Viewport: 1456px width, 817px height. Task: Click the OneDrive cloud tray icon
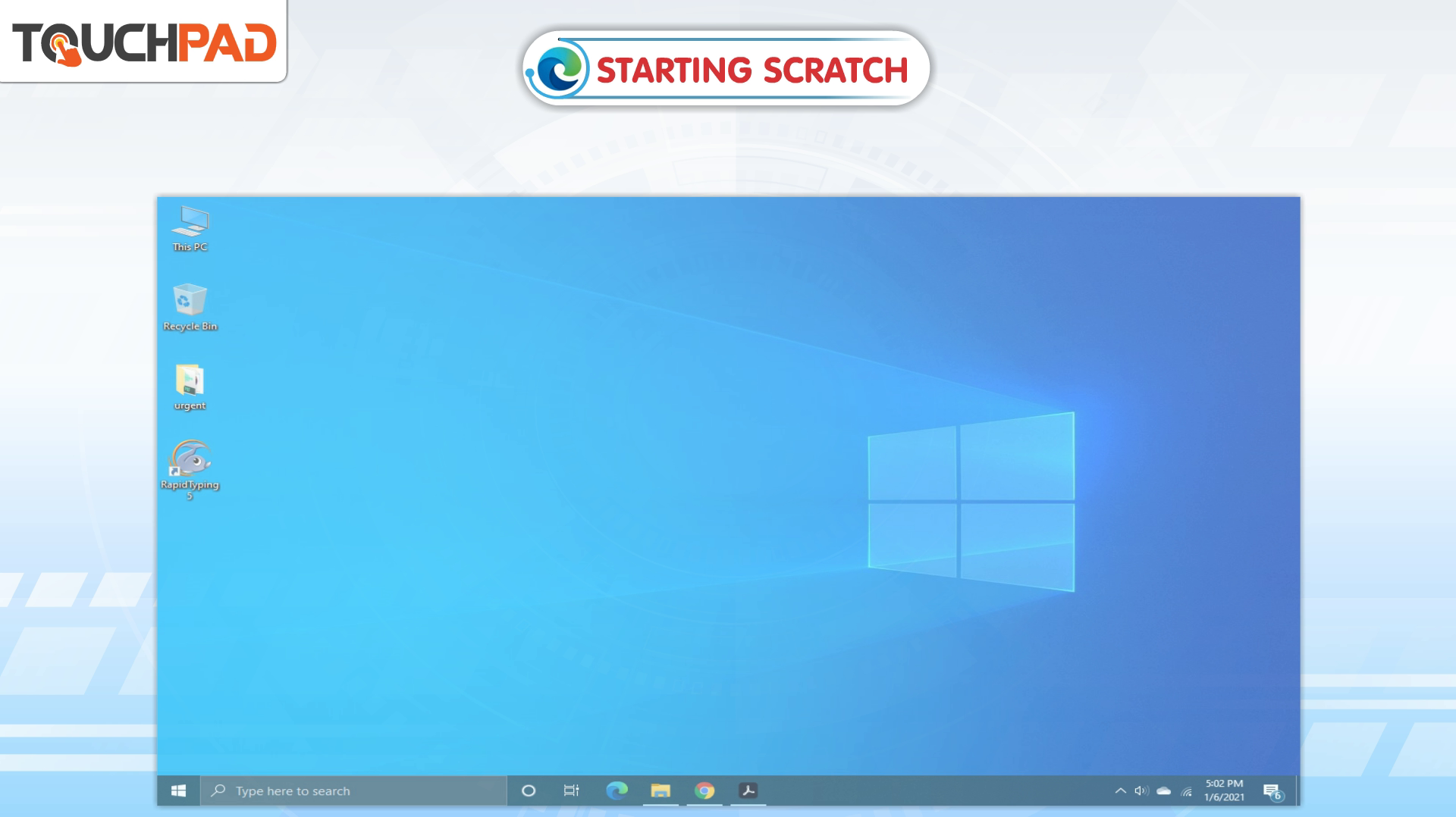1164,790
